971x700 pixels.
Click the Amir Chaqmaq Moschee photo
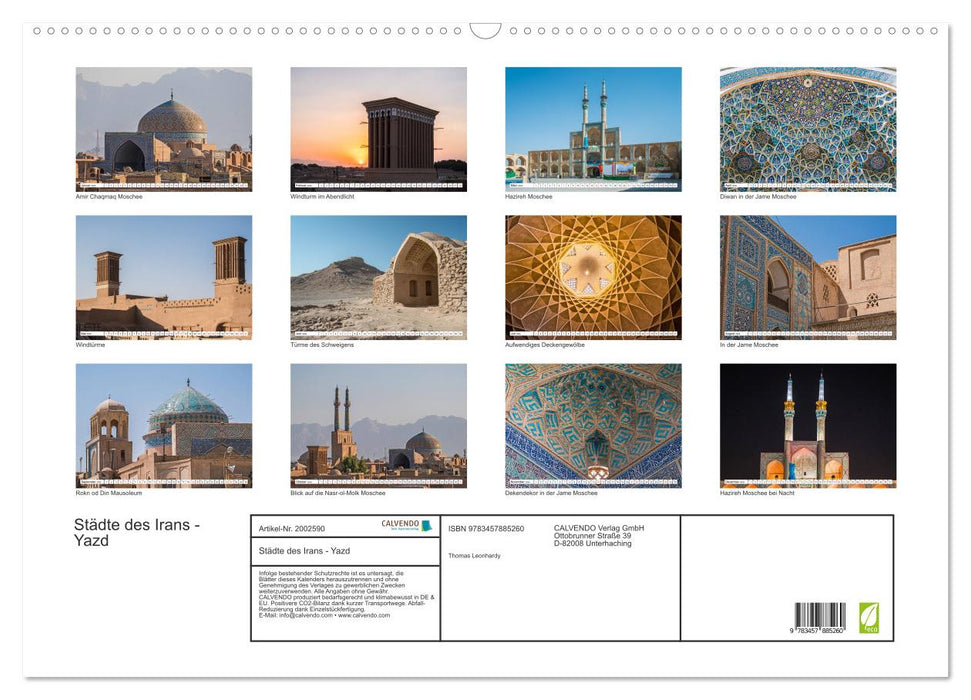coord(164,125)
